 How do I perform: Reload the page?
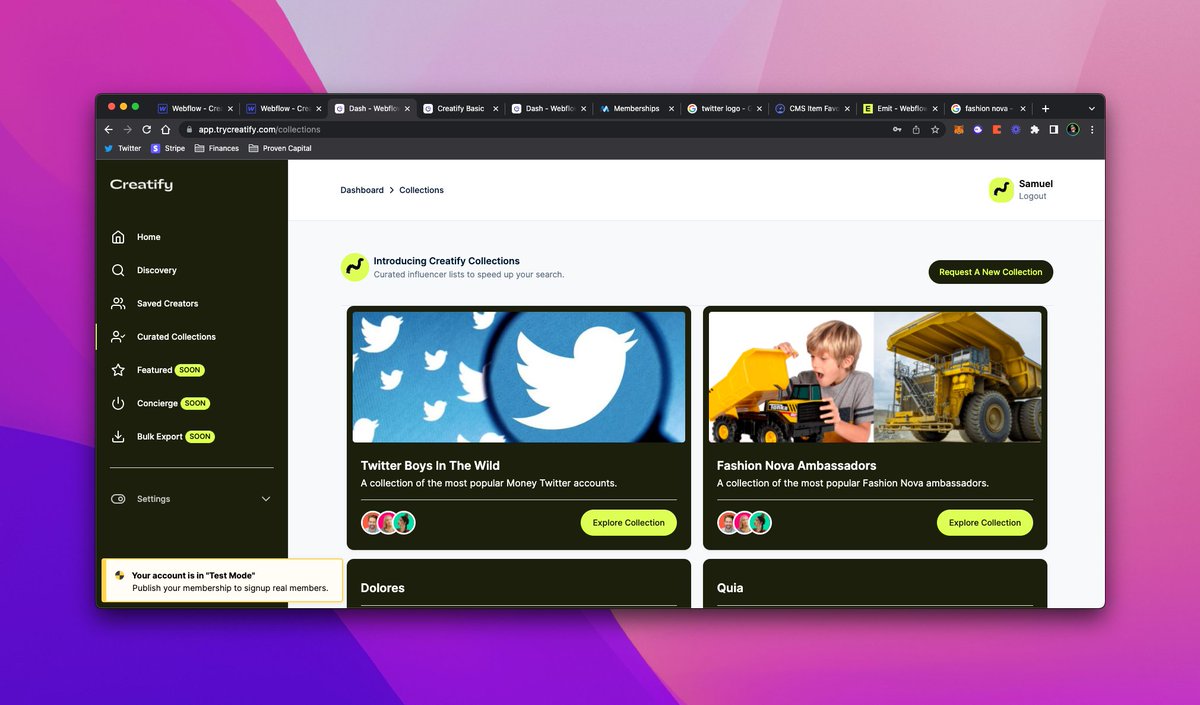[146, 129]
